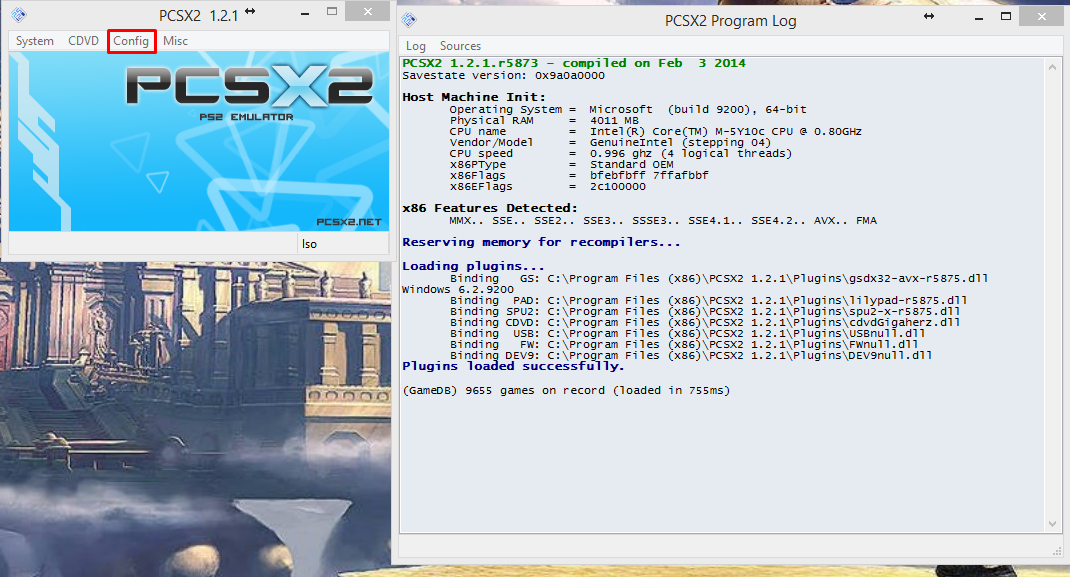Click the 'Binding SPU2:' plugin line
The height and width of the screenshot is (577, 1070).
tap(704, 311)
